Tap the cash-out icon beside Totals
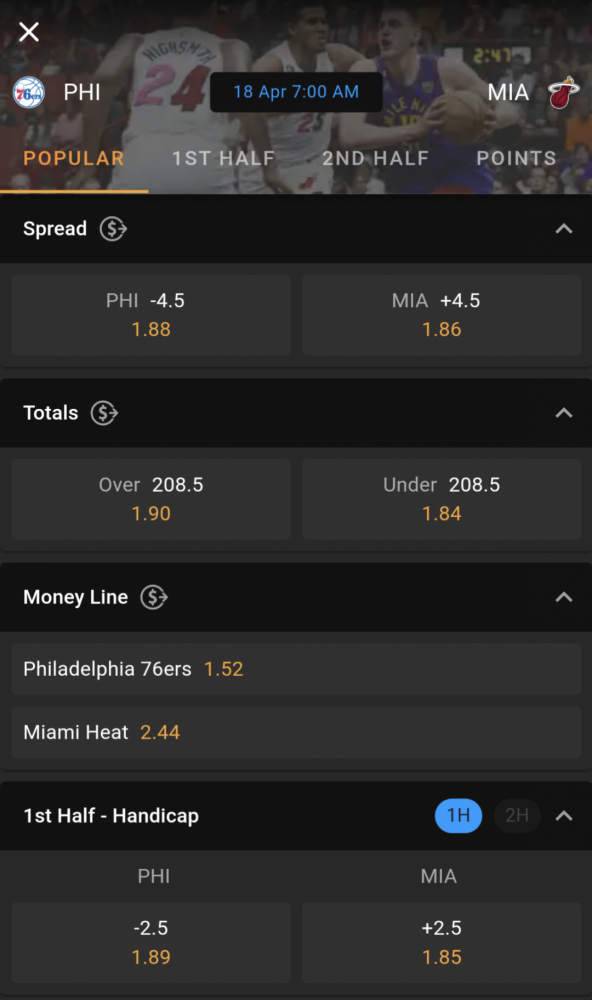This screenshot has height=1000, width=592. pyautogui.click(x=104, y=413)
